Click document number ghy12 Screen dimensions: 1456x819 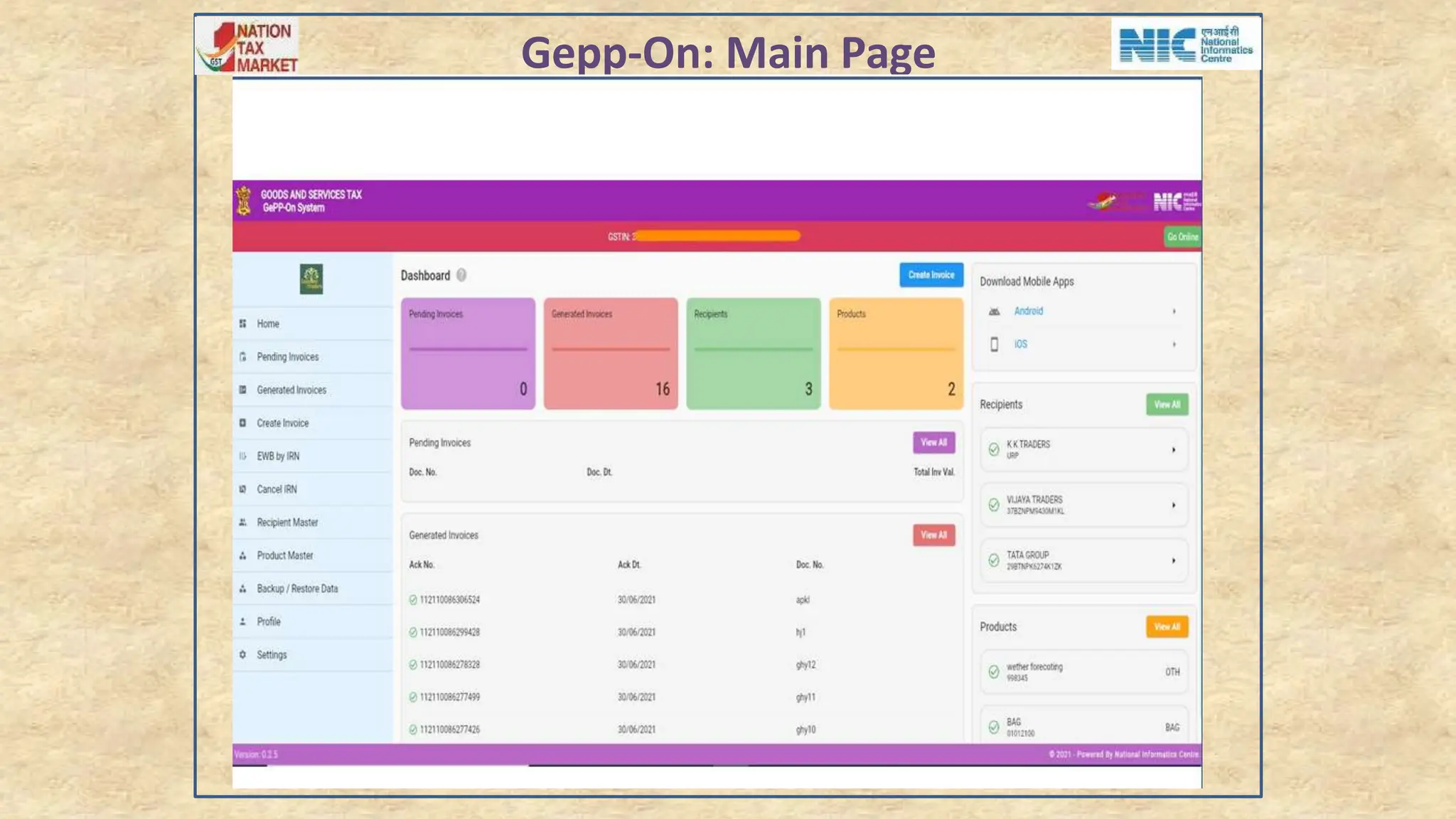tap(805, 665)
